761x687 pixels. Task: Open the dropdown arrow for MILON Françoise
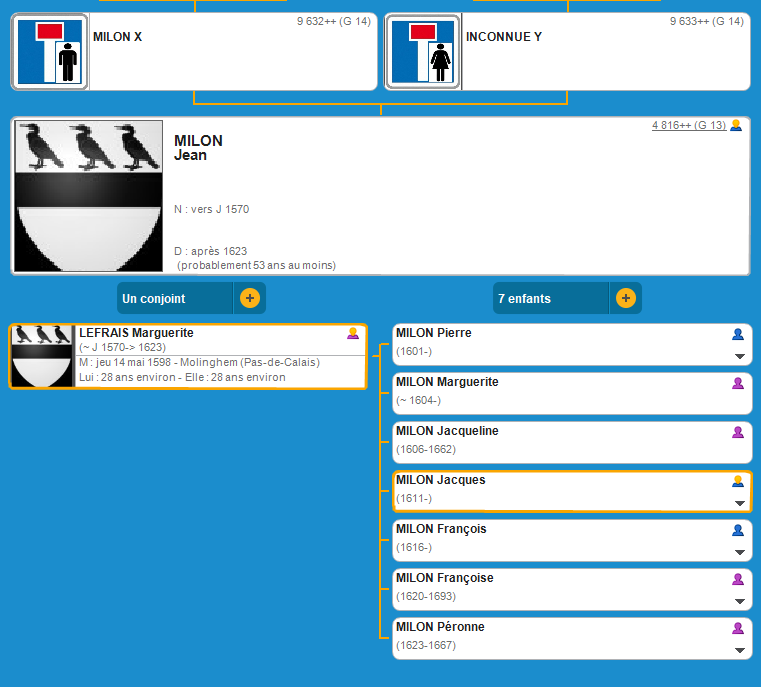coord(740,601)
